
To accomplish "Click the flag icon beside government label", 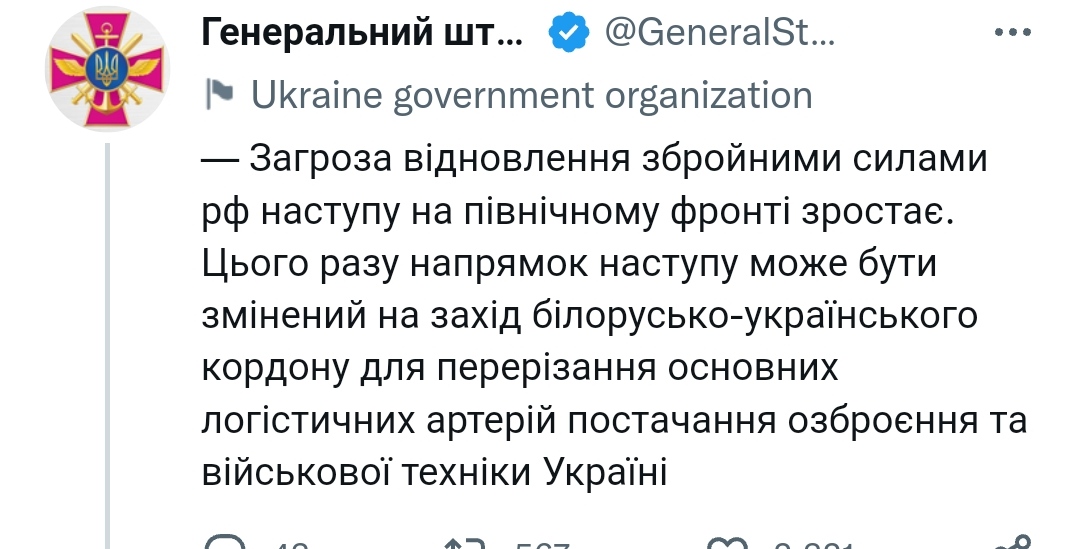I will pyautogui.click(x=219, y=94).
